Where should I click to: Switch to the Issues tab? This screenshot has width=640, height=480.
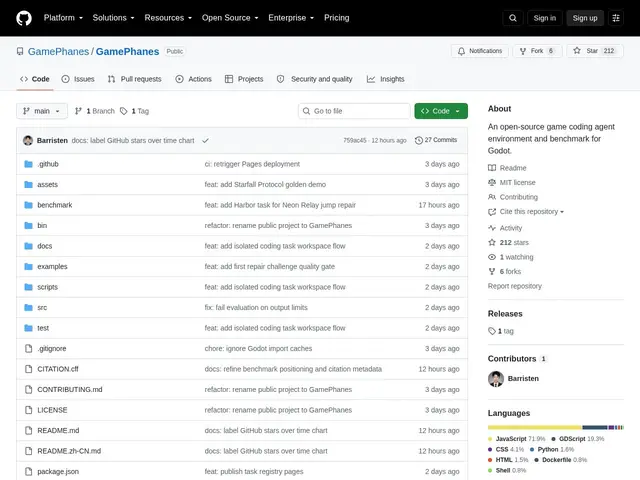point(78,79)
